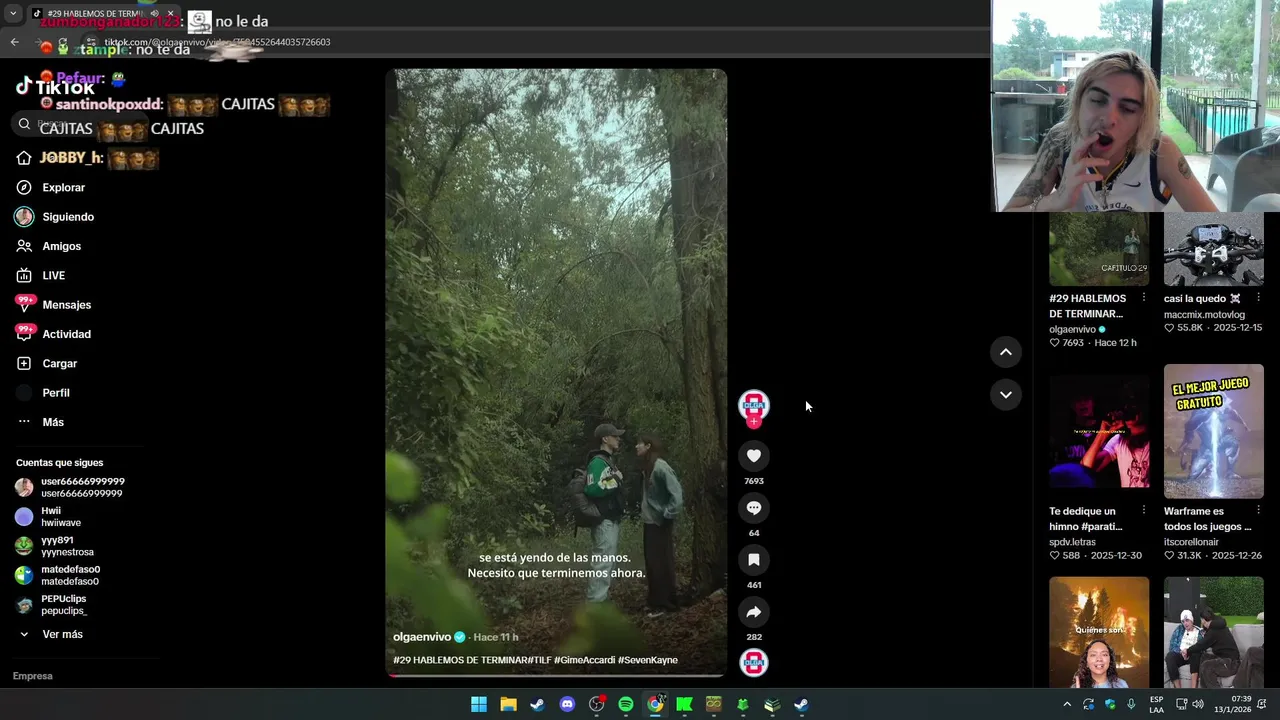The image size is (1280, 720).
Task: Open the Actividad icon with 99+ badge
Action: pos(24,333)
